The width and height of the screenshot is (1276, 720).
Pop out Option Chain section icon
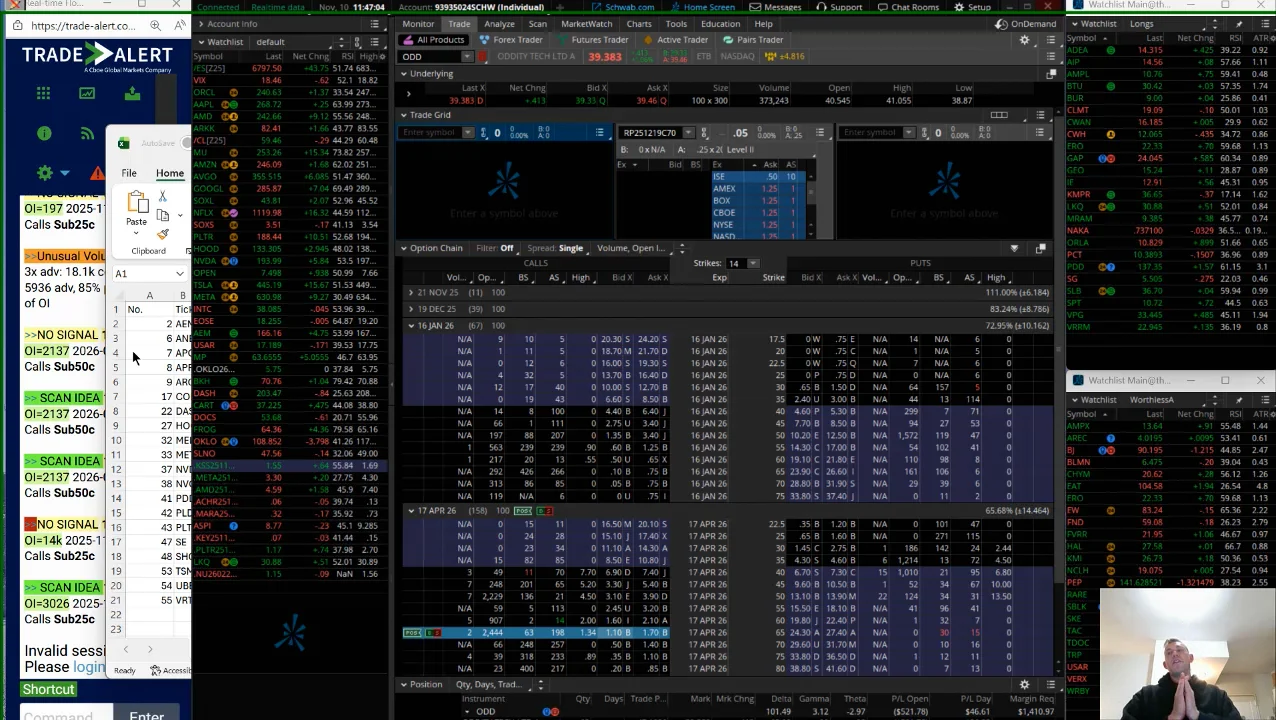[1040, 248]
